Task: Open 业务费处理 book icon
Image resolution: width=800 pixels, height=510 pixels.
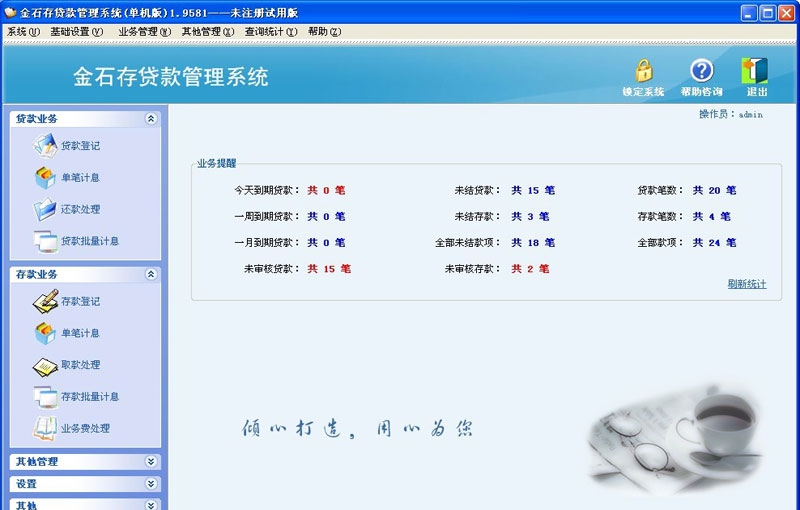Action: click(x=45, y=428)
